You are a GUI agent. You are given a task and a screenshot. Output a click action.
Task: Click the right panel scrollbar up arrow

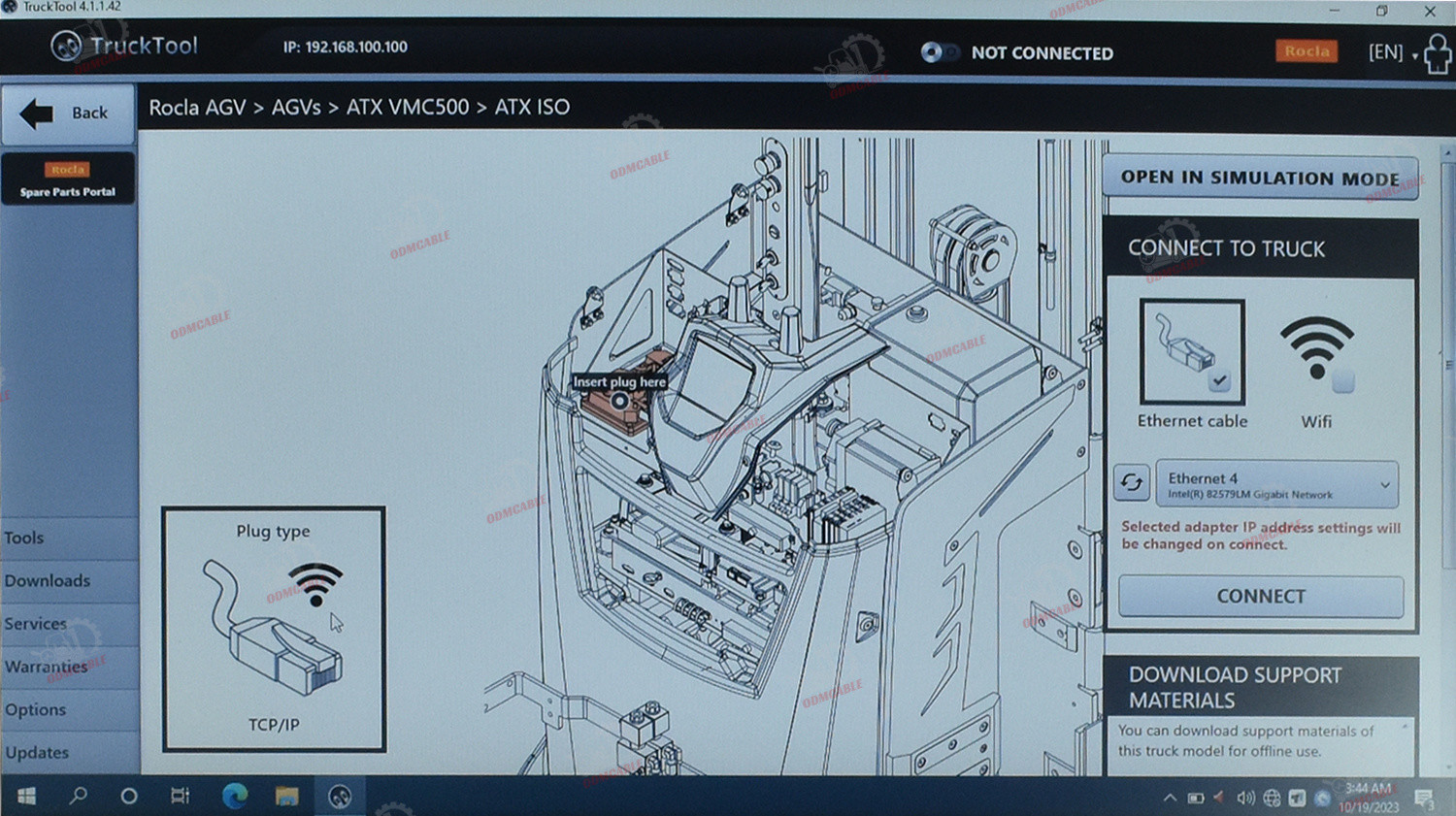pos(1447,153)
